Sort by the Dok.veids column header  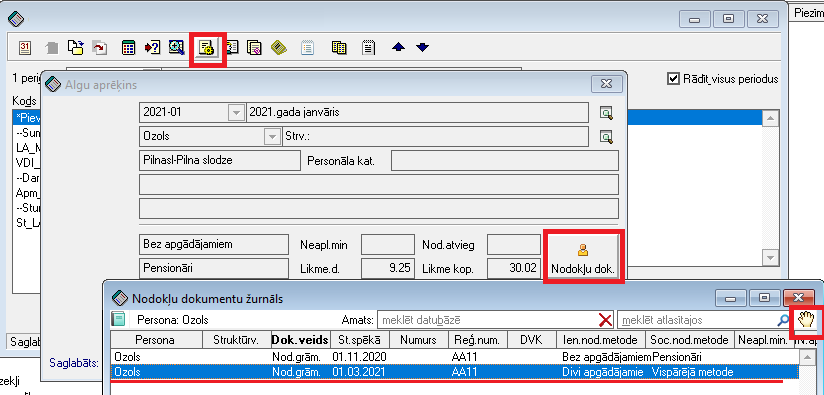(300, 340)
